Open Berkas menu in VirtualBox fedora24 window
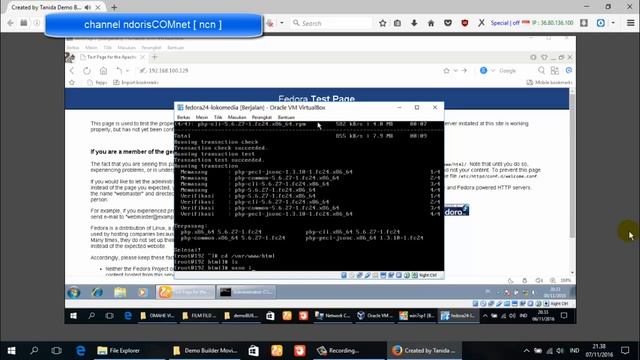The image size is (640, 360). pyautogui.click(x=184, y=117)
